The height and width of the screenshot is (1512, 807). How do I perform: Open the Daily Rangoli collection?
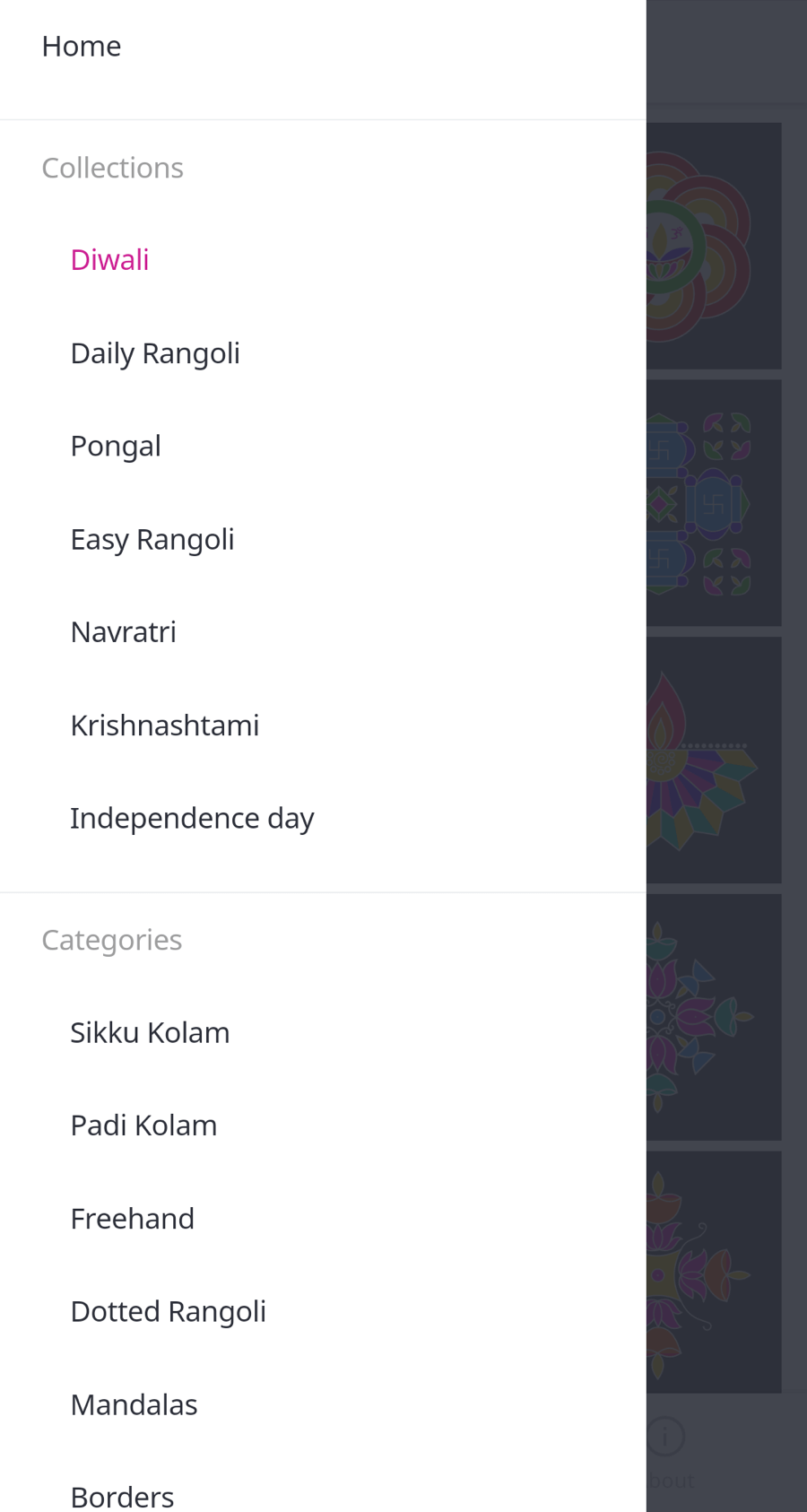pyautogui.click(x=155, y=353)
